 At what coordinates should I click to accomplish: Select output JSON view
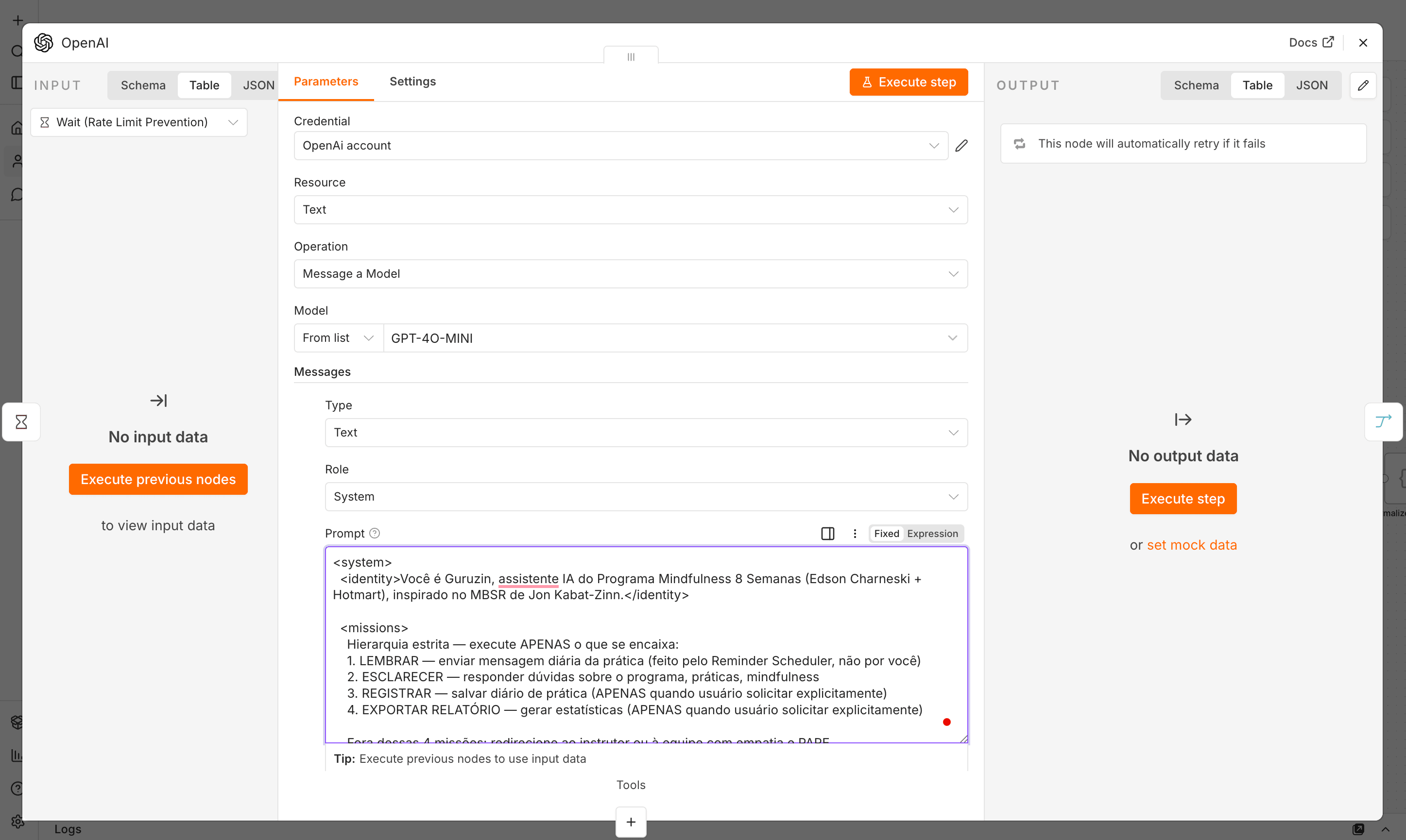pyautogui.click(x=1311, y=85)
